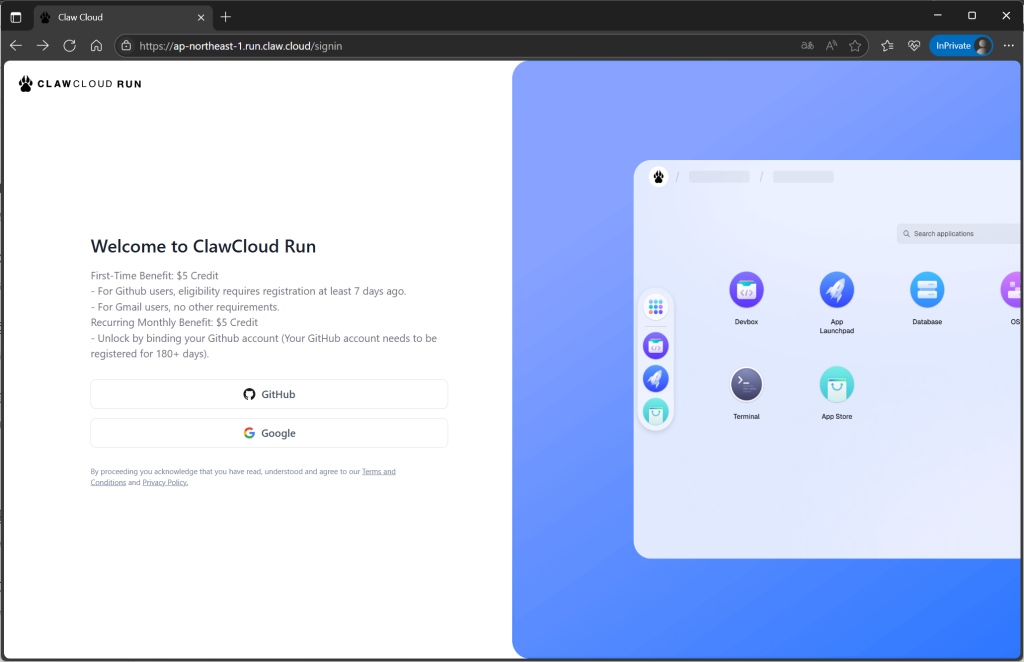
Task: Maximize the browser window
Action: 972,16
